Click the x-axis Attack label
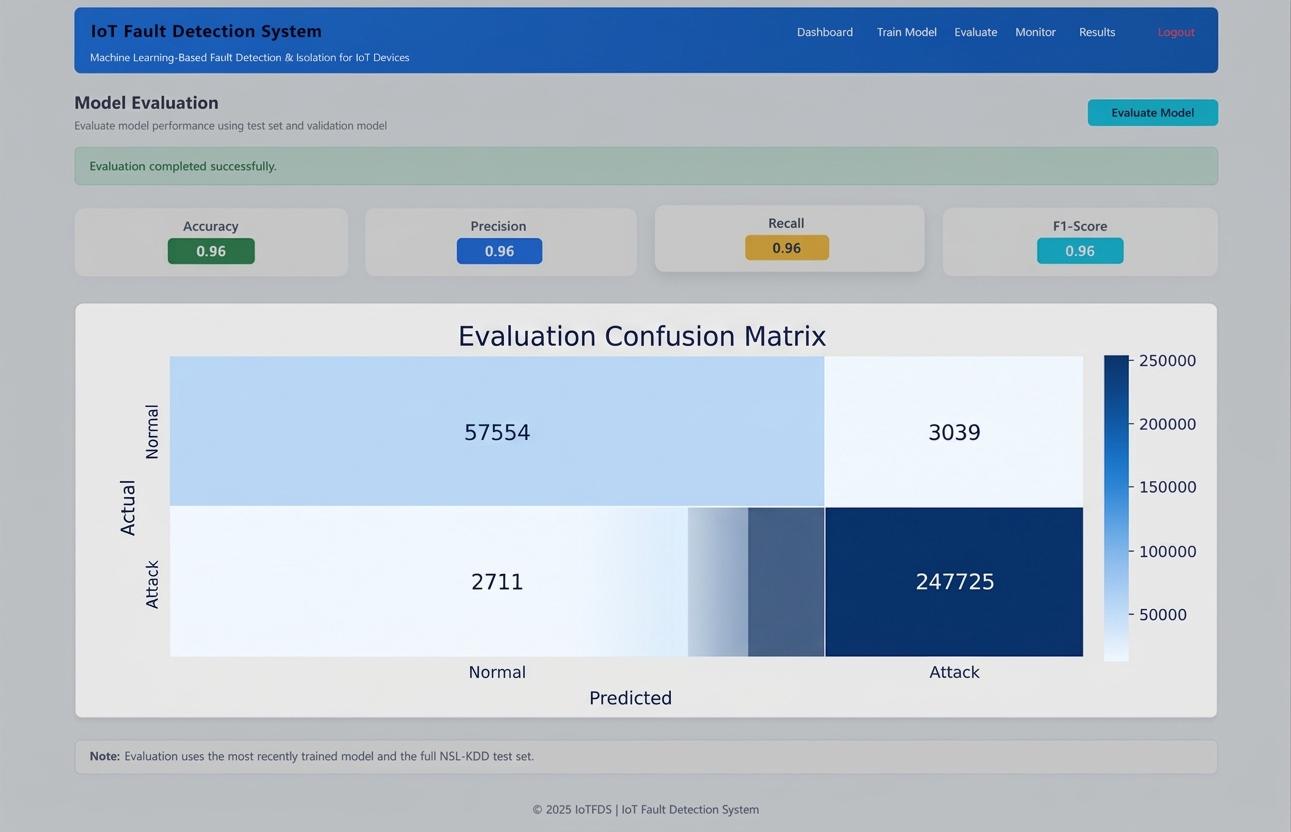The width and height of the screenshot is (1291, 832). tap(954, 672)
